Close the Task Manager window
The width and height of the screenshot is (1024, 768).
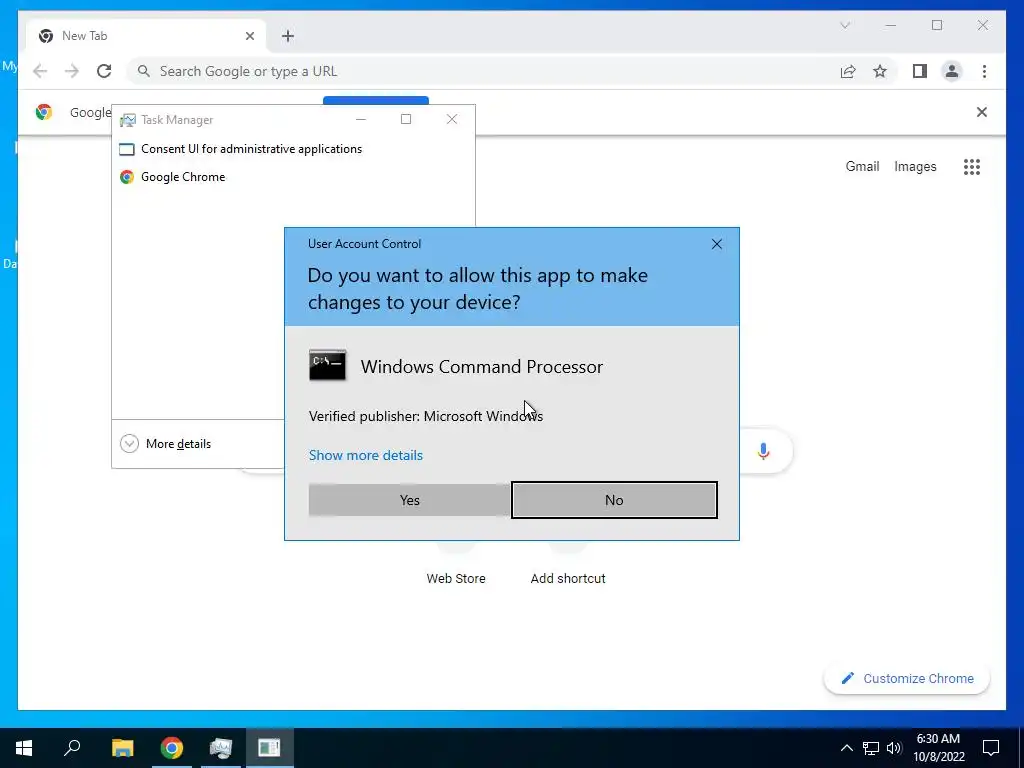click(451, 120)
